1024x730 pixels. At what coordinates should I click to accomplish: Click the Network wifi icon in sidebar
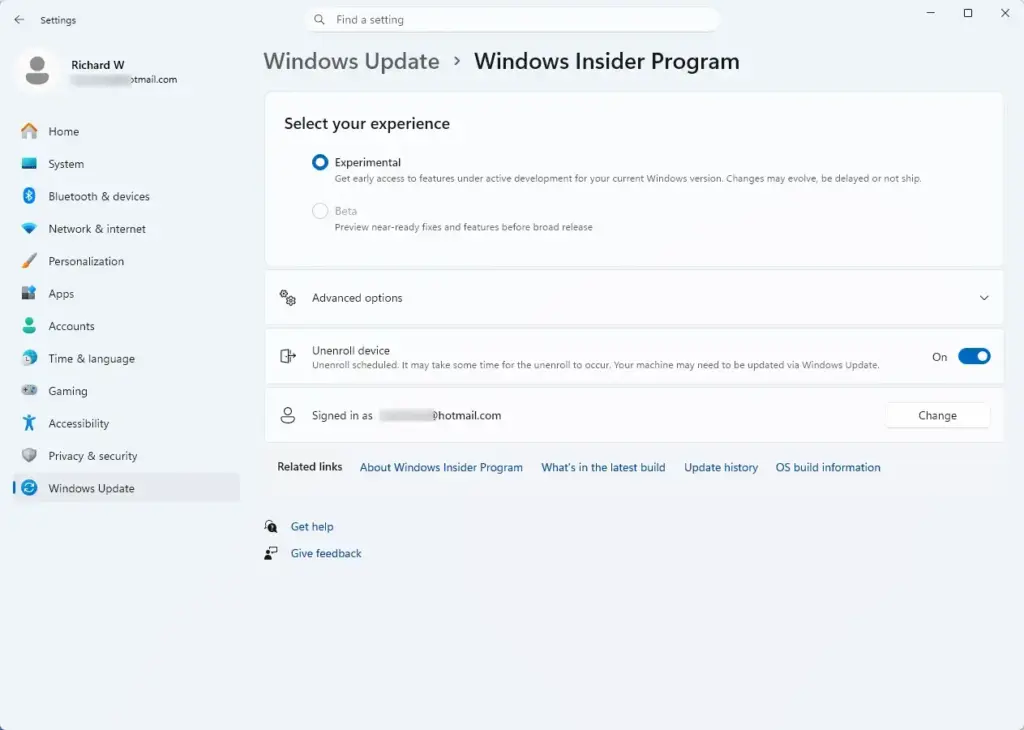click(29, 229)
